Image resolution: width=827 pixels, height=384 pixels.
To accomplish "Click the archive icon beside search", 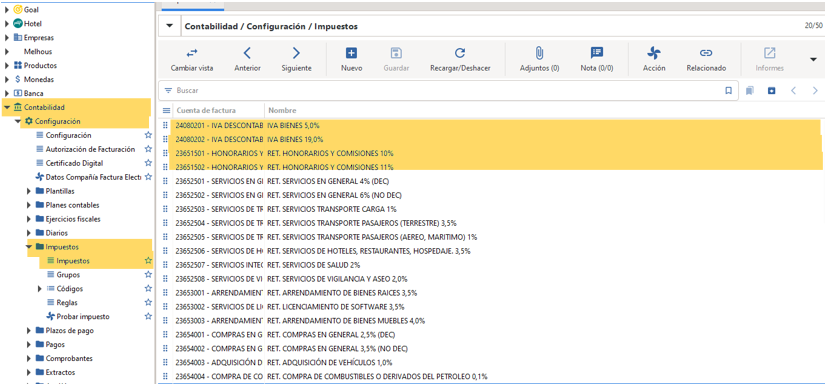I will tap(772, 91).
